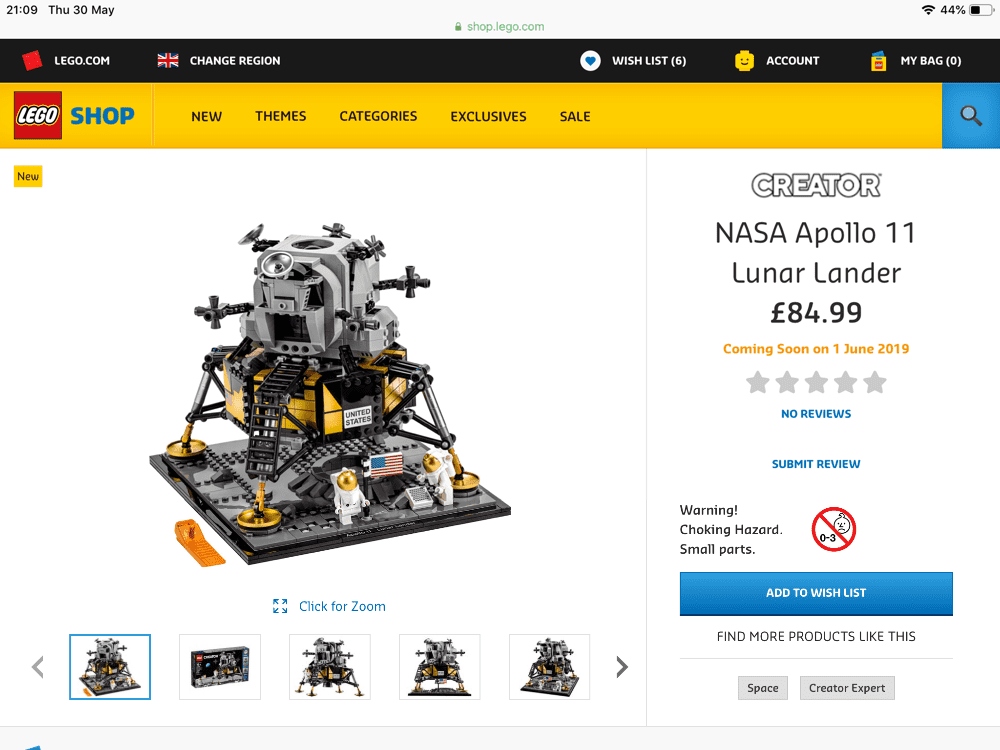The image size is (1000, 750).
Task: Open the Submit Review link
Action: click(816, 464)
